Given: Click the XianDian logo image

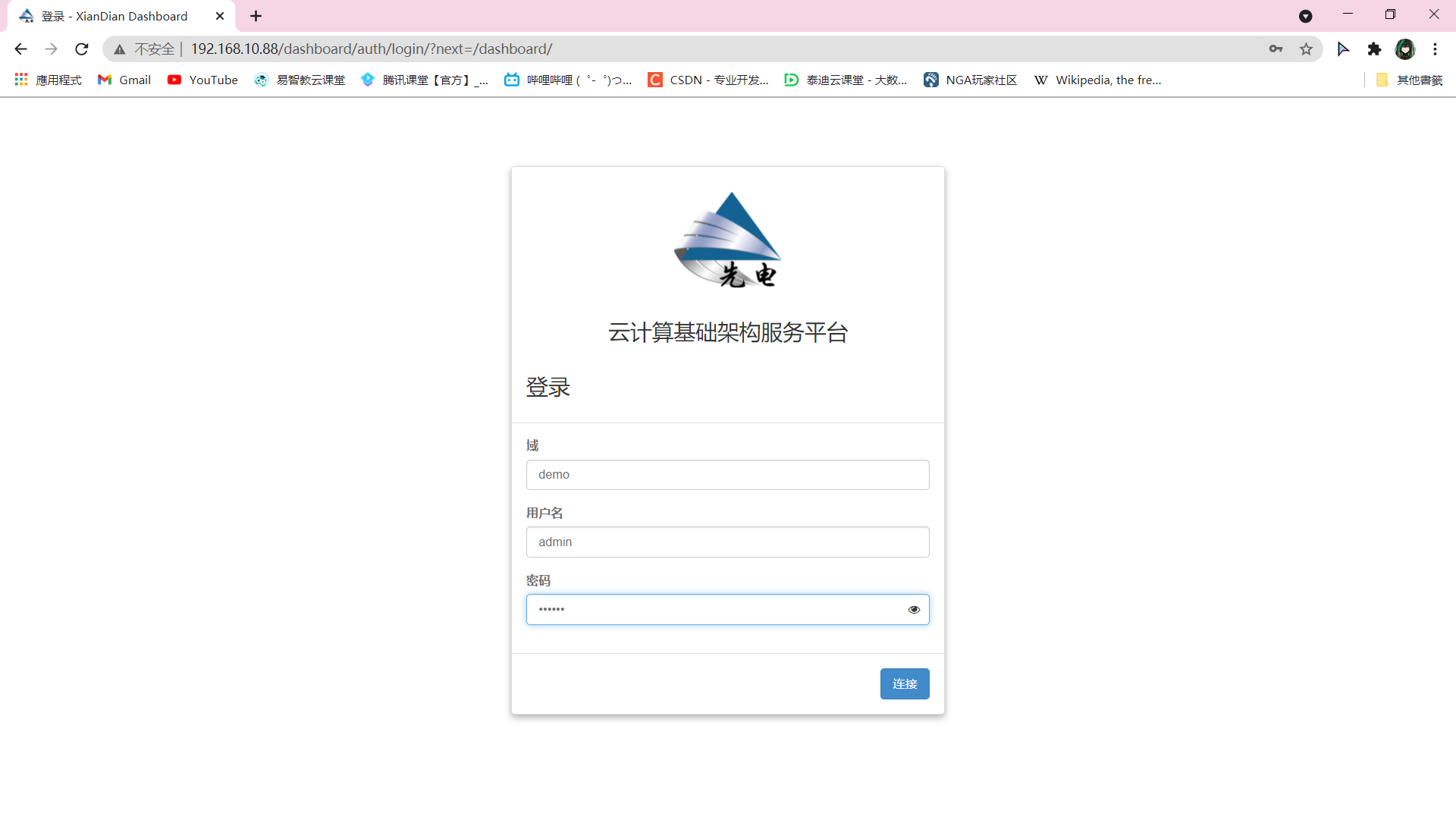Looking at the screenshot, I should 728,240.
